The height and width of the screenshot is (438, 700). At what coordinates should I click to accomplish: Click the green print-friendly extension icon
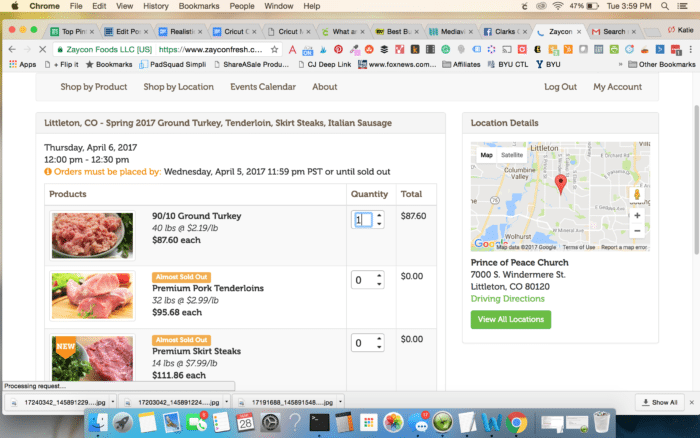coord(614,49)
